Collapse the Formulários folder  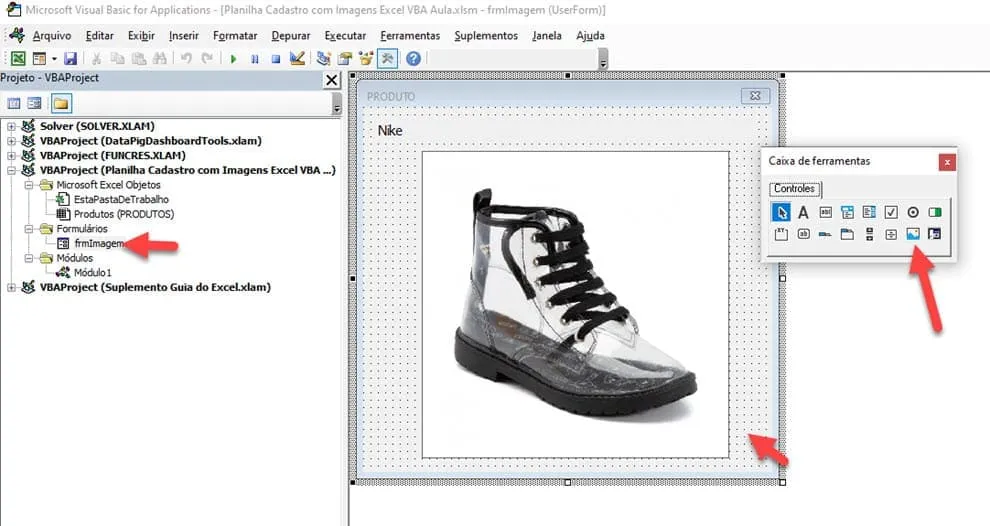coord(28,229)
